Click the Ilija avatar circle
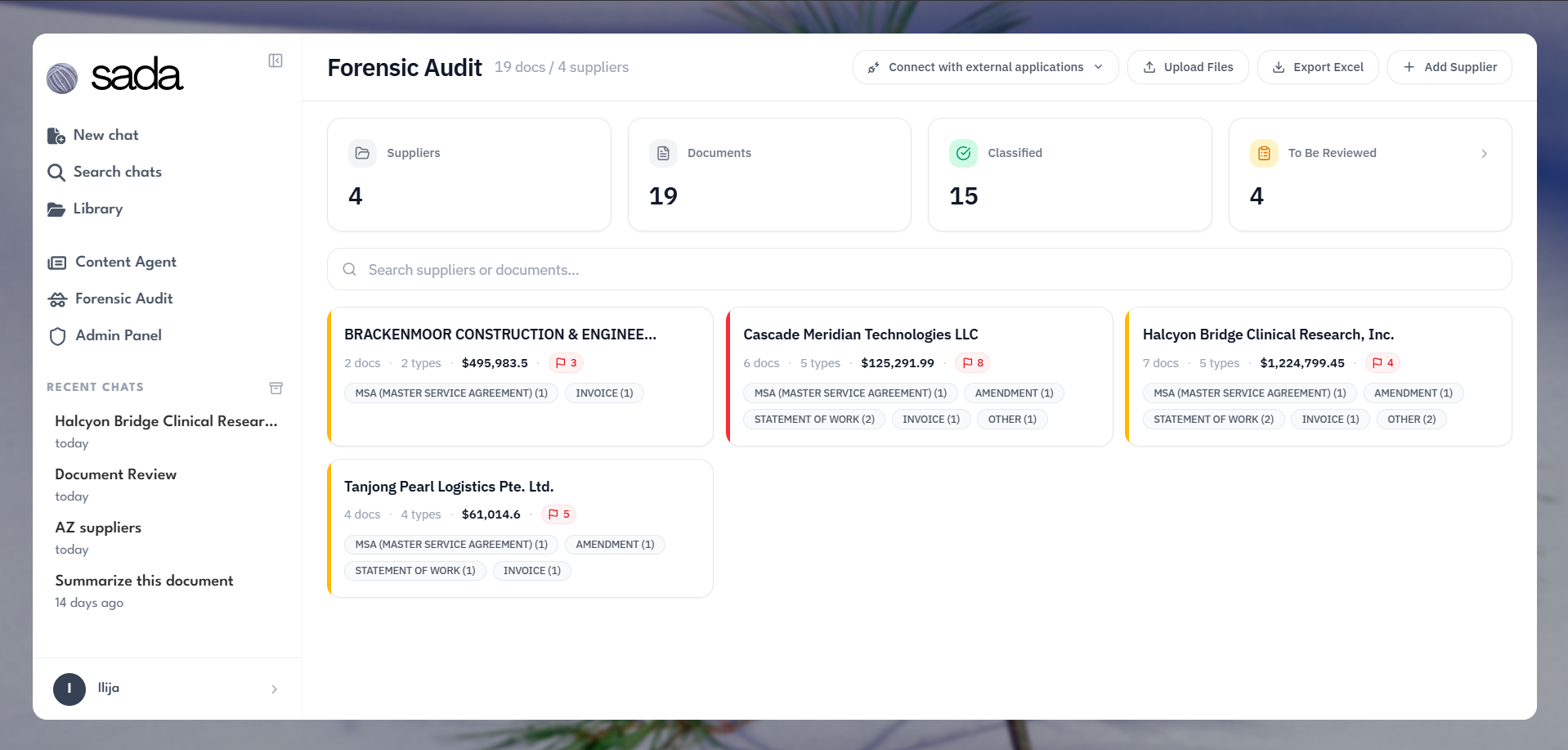The height and width of the screenshot is (750, 1568). [69, 689]
